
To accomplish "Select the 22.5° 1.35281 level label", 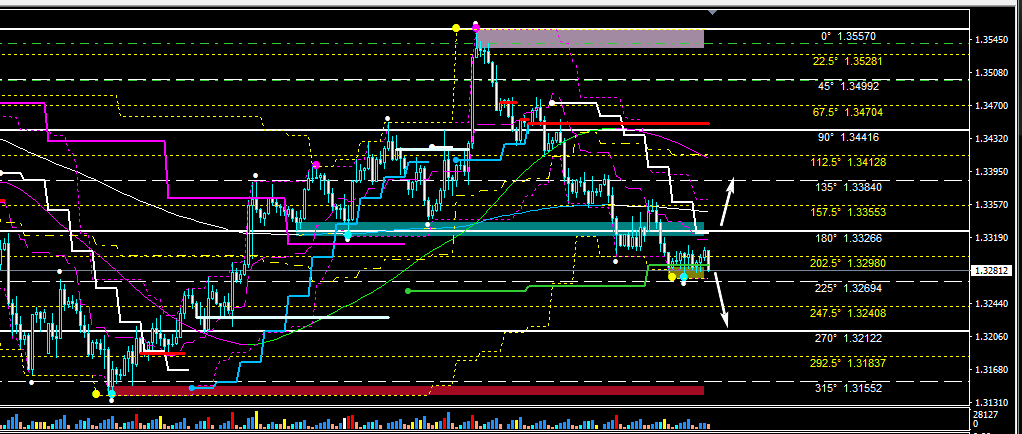I will click(x=849, y=62).
